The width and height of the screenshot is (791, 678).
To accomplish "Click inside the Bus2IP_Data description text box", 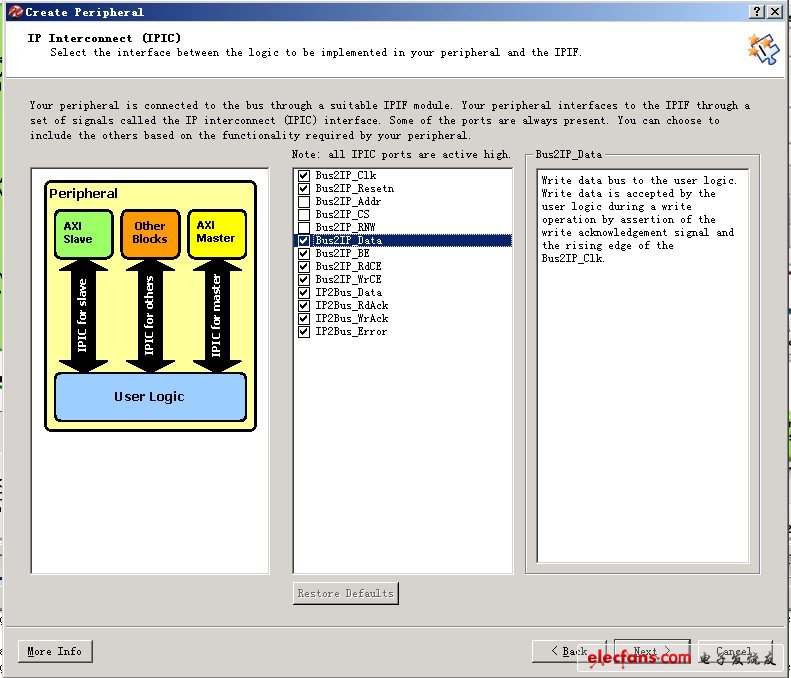I will (x=642, y=400).
